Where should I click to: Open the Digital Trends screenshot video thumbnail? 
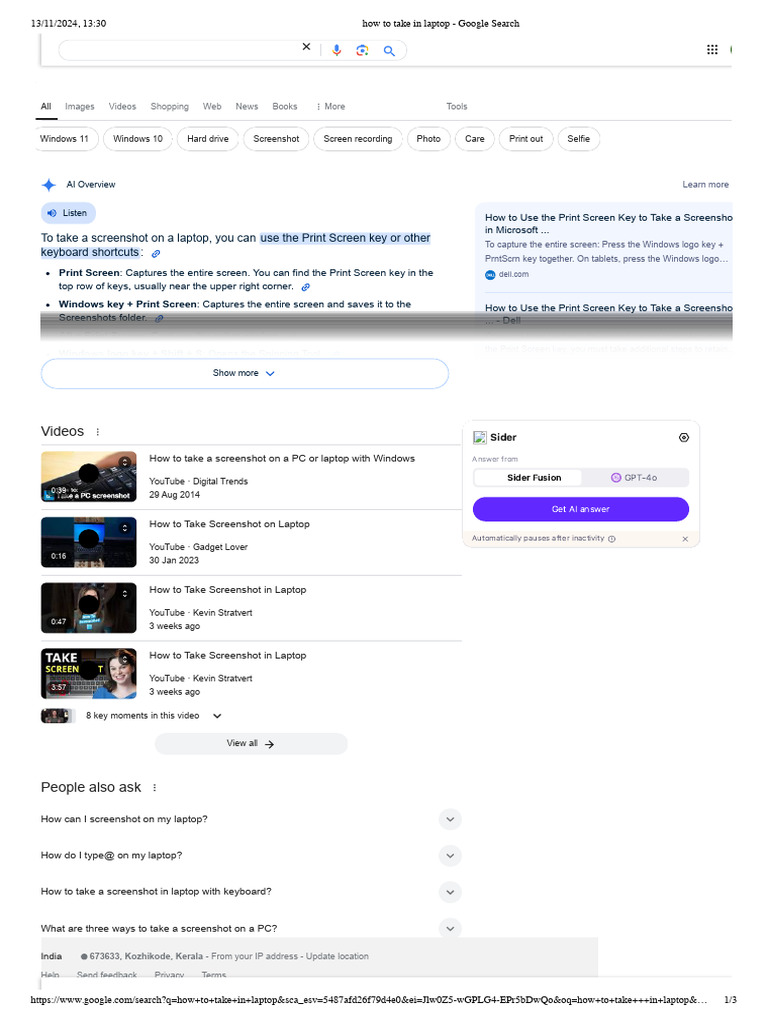(x=88, y=477)
